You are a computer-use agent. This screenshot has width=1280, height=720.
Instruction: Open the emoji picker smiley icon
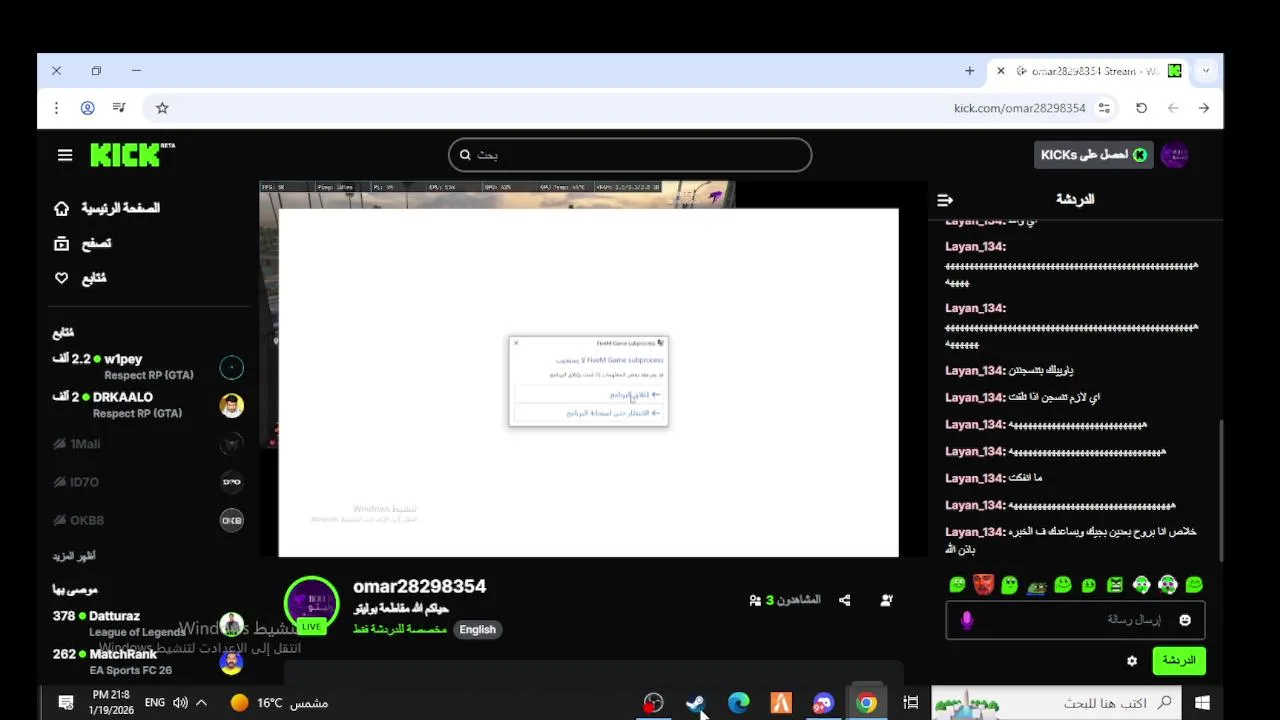click(x=1185, y=620)
